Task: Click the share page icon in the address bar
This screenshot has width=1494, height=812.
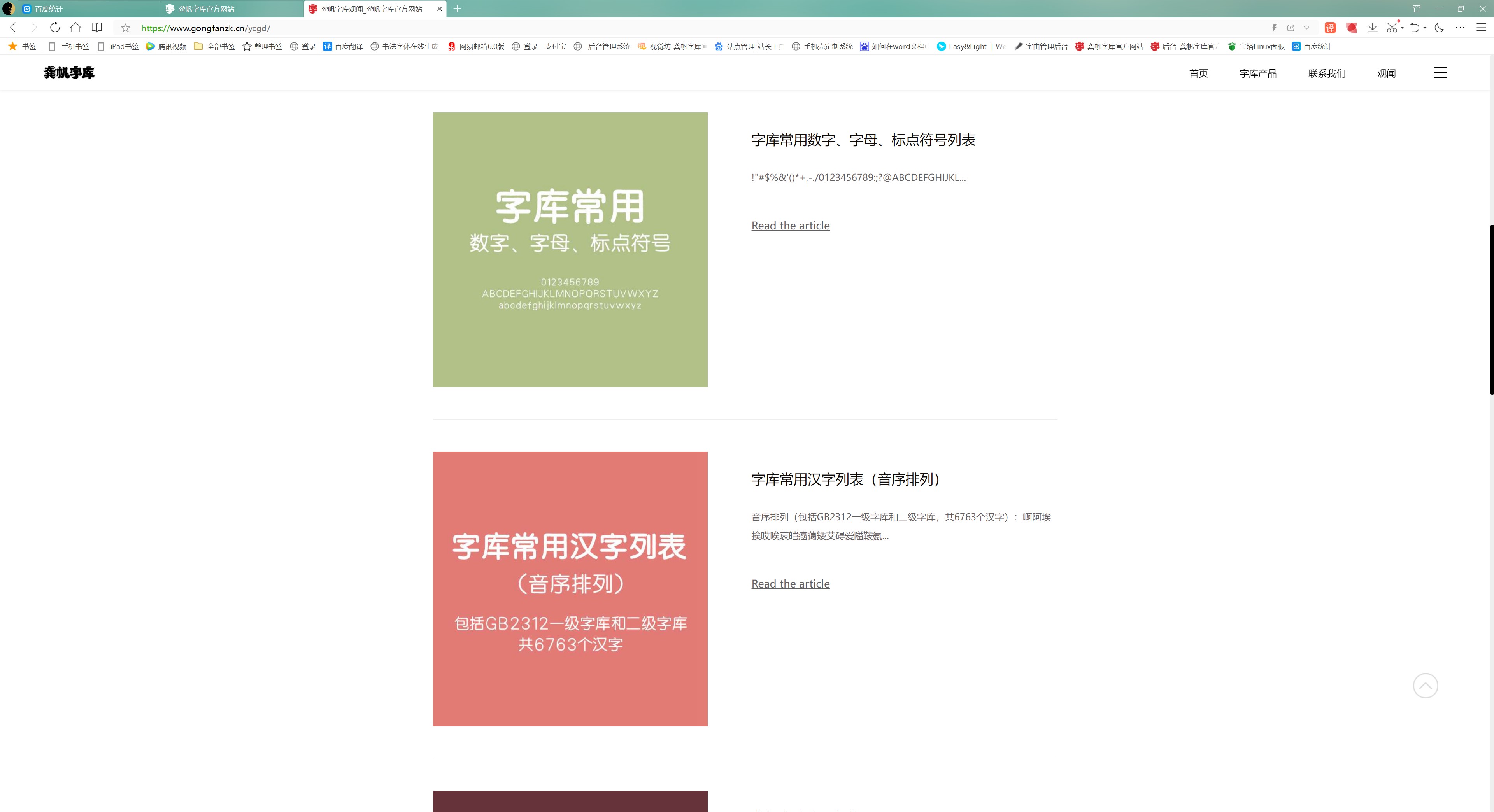Action: [x=1291, y=28]
